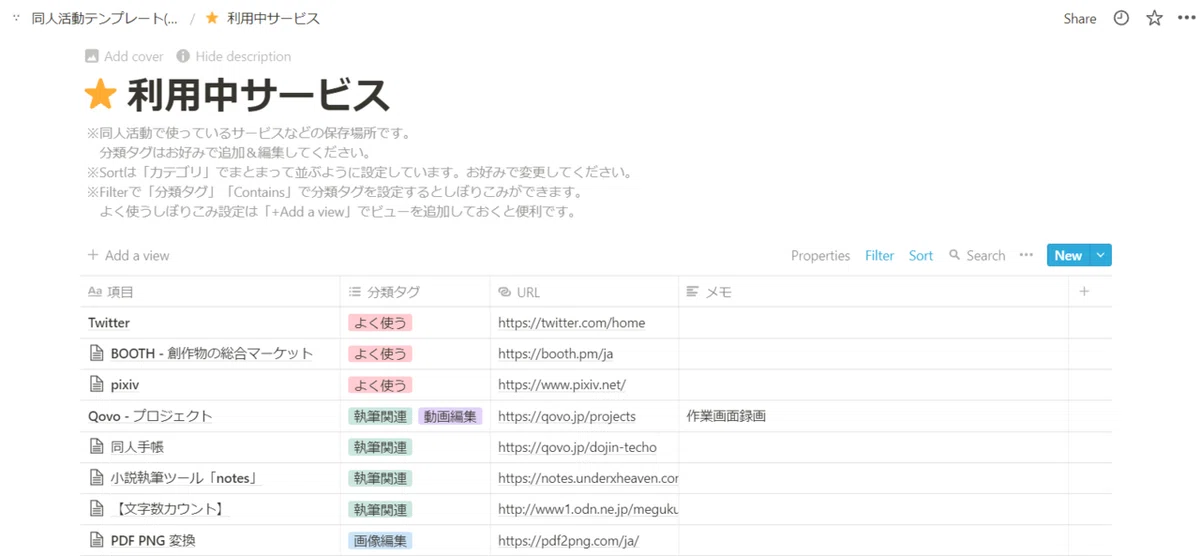Viewport: 1200px width, 556px height.
Task: Click the purple 動画編集 tag
Action: (450, 416)
